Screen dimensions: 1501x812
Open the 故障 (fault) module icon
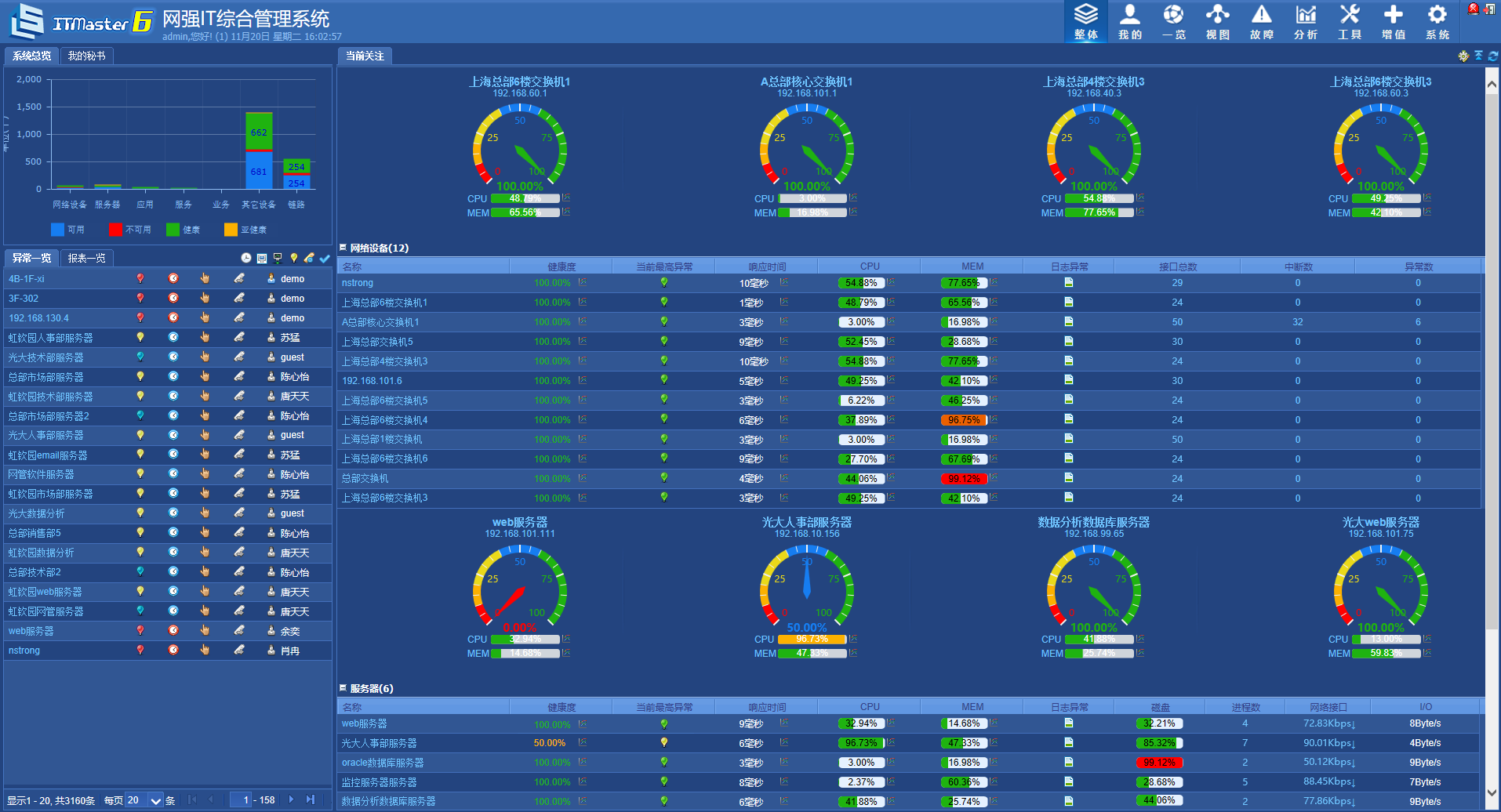click(1261, 21)
